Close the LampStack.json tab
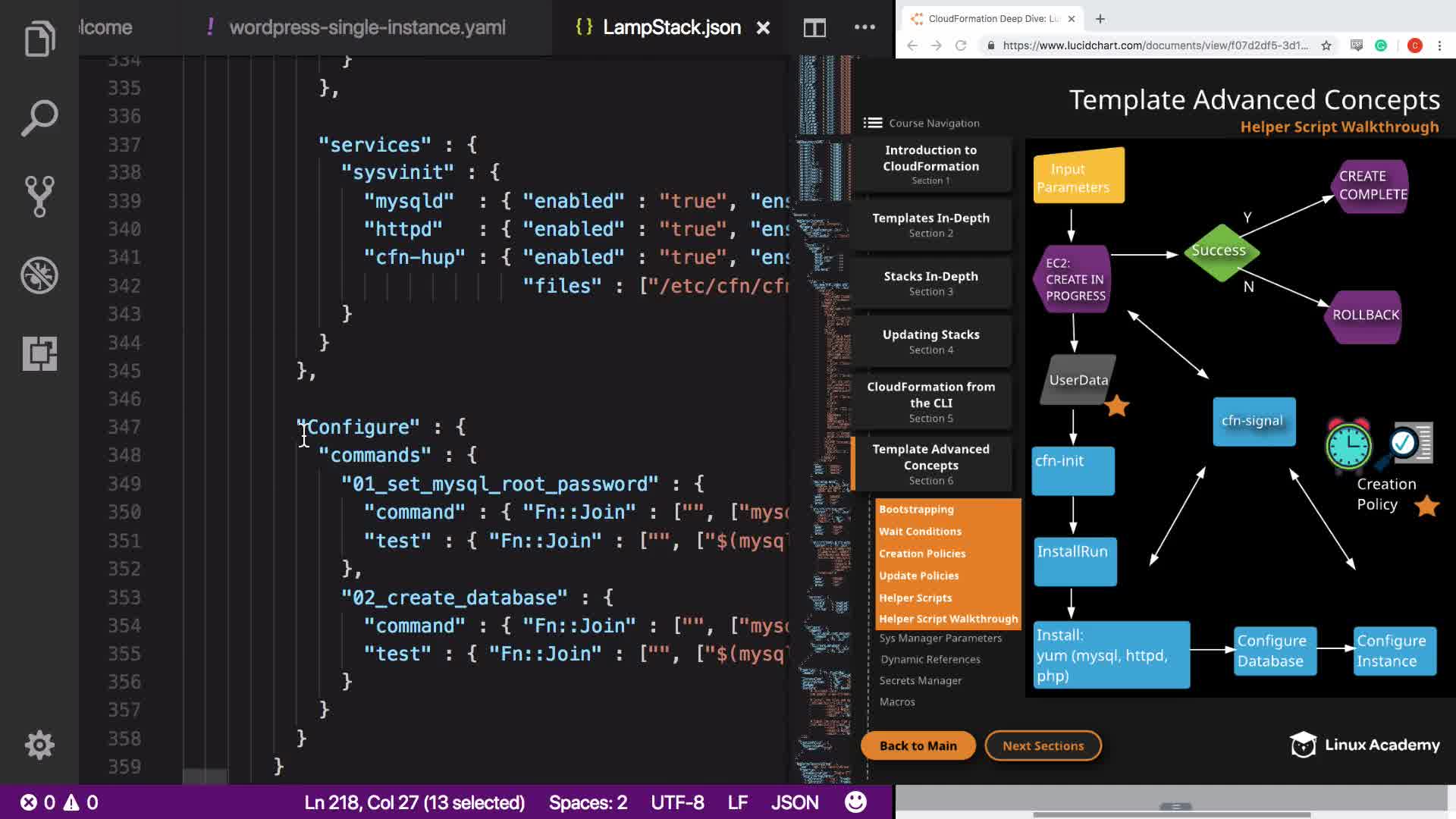This screenshot has width=1456, height=819. click(763, 28)
